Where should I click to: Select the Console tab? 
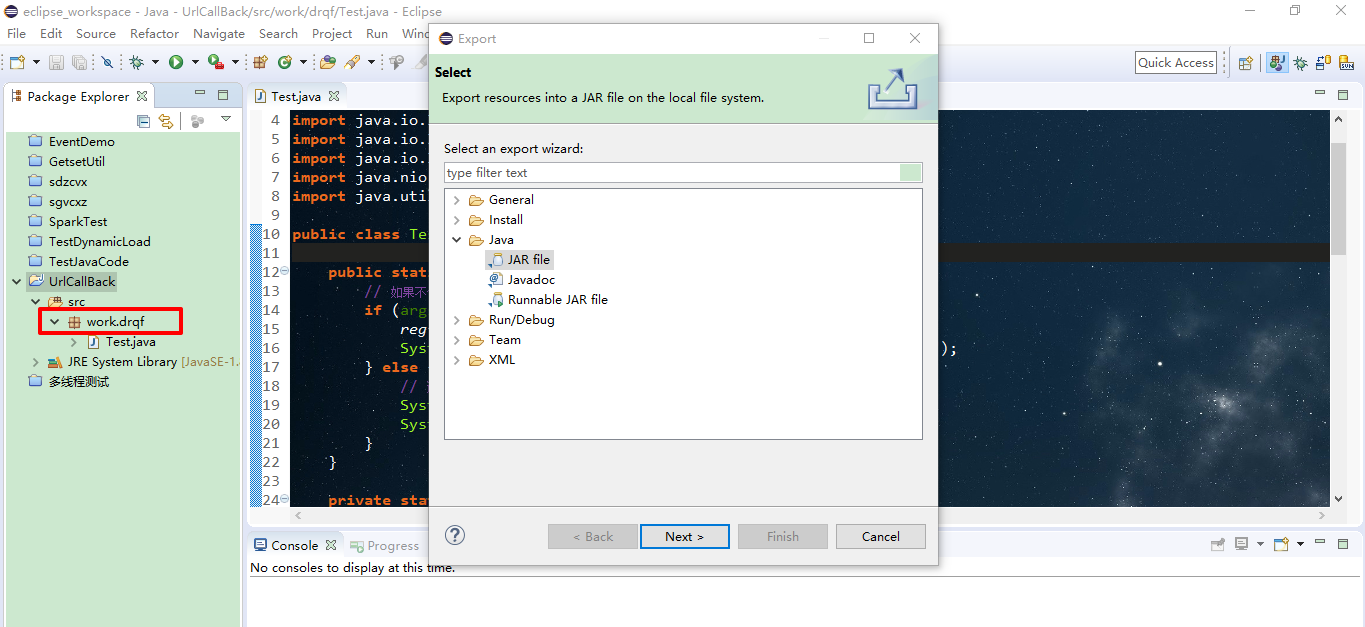295,545
